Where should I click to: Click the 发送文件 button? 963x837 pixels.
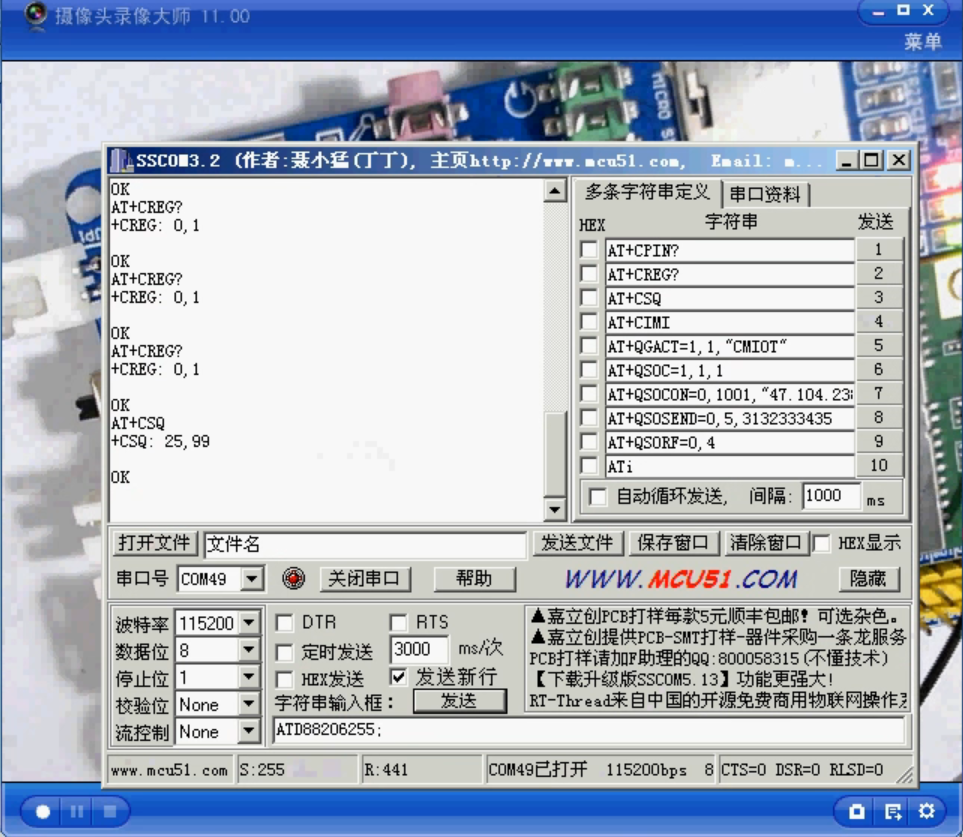pyautogui.click(x=577, y=543)
